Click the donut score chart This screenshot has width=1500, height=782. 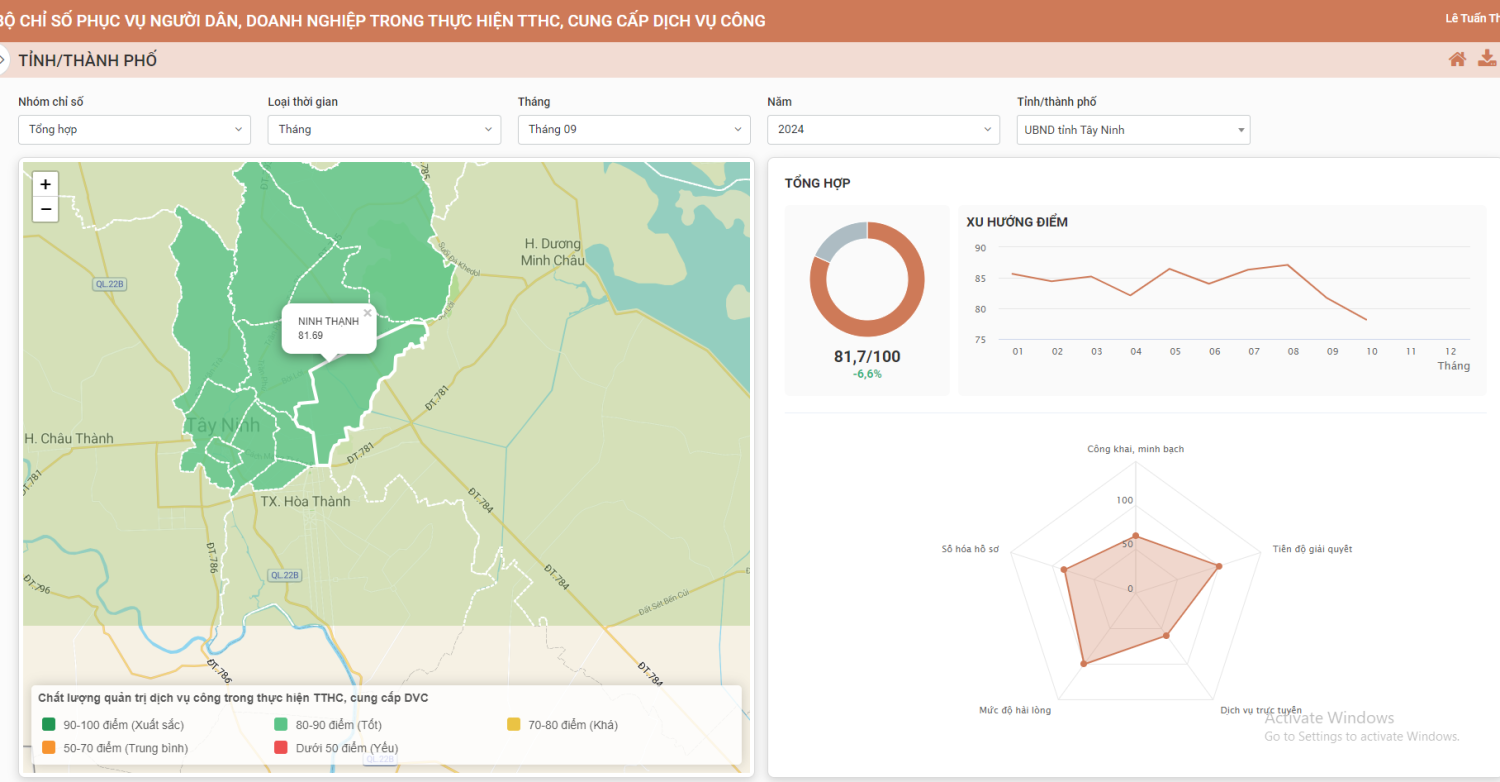tap(867, 279)
